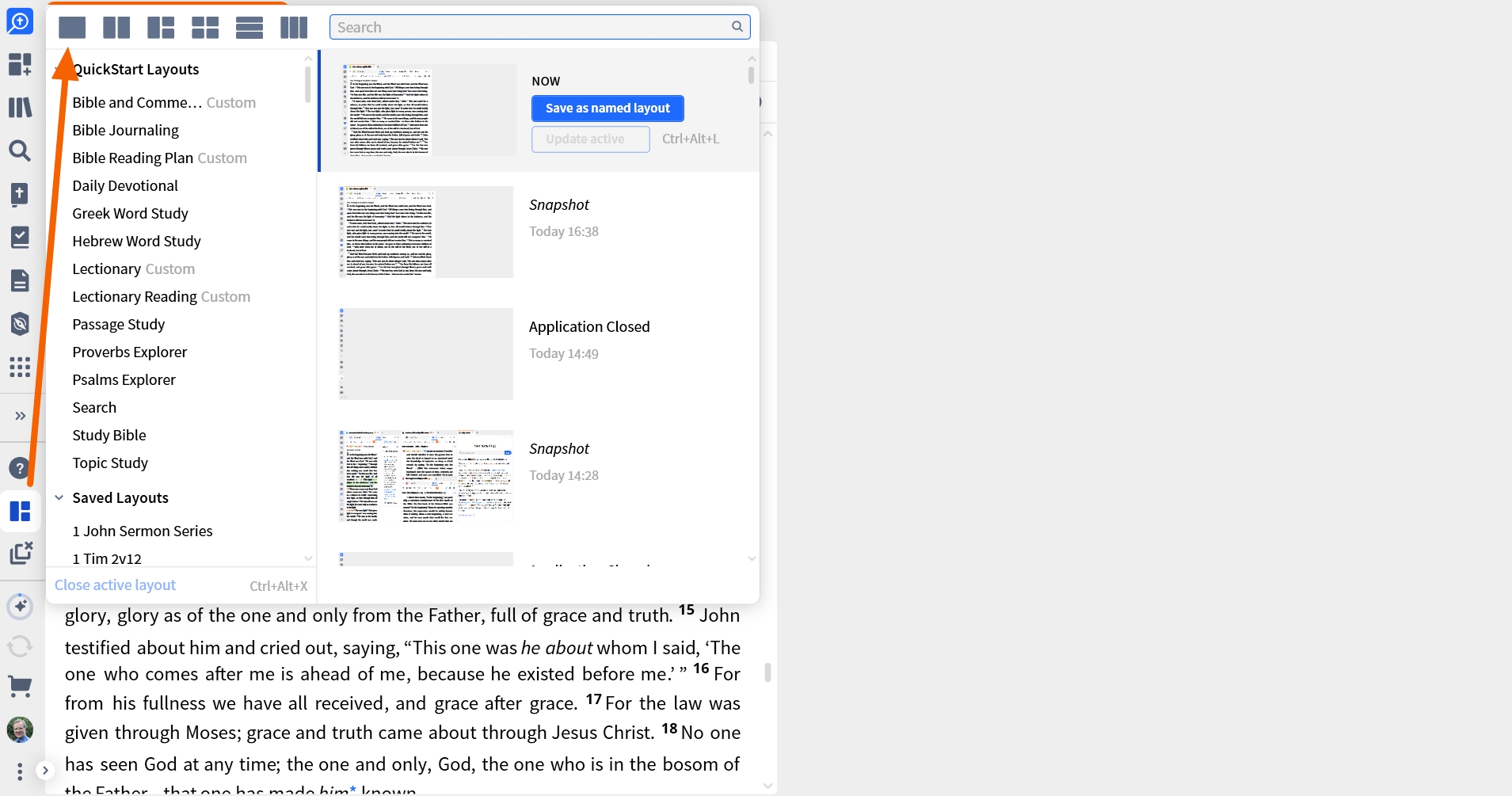Open the Help question mark icon
Viewport: 1512px width, 796px height.
19,468
